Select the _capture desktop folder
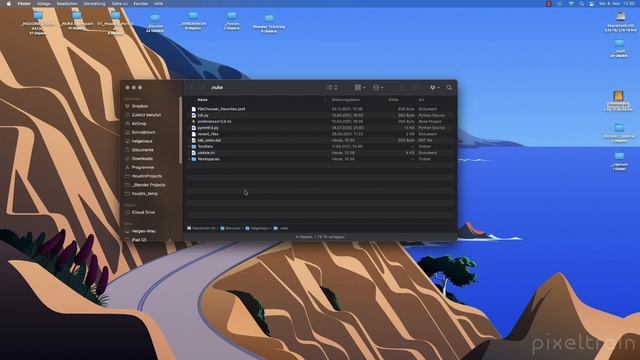This screenshot has width=640, height=360. click(x=619, y=156)
